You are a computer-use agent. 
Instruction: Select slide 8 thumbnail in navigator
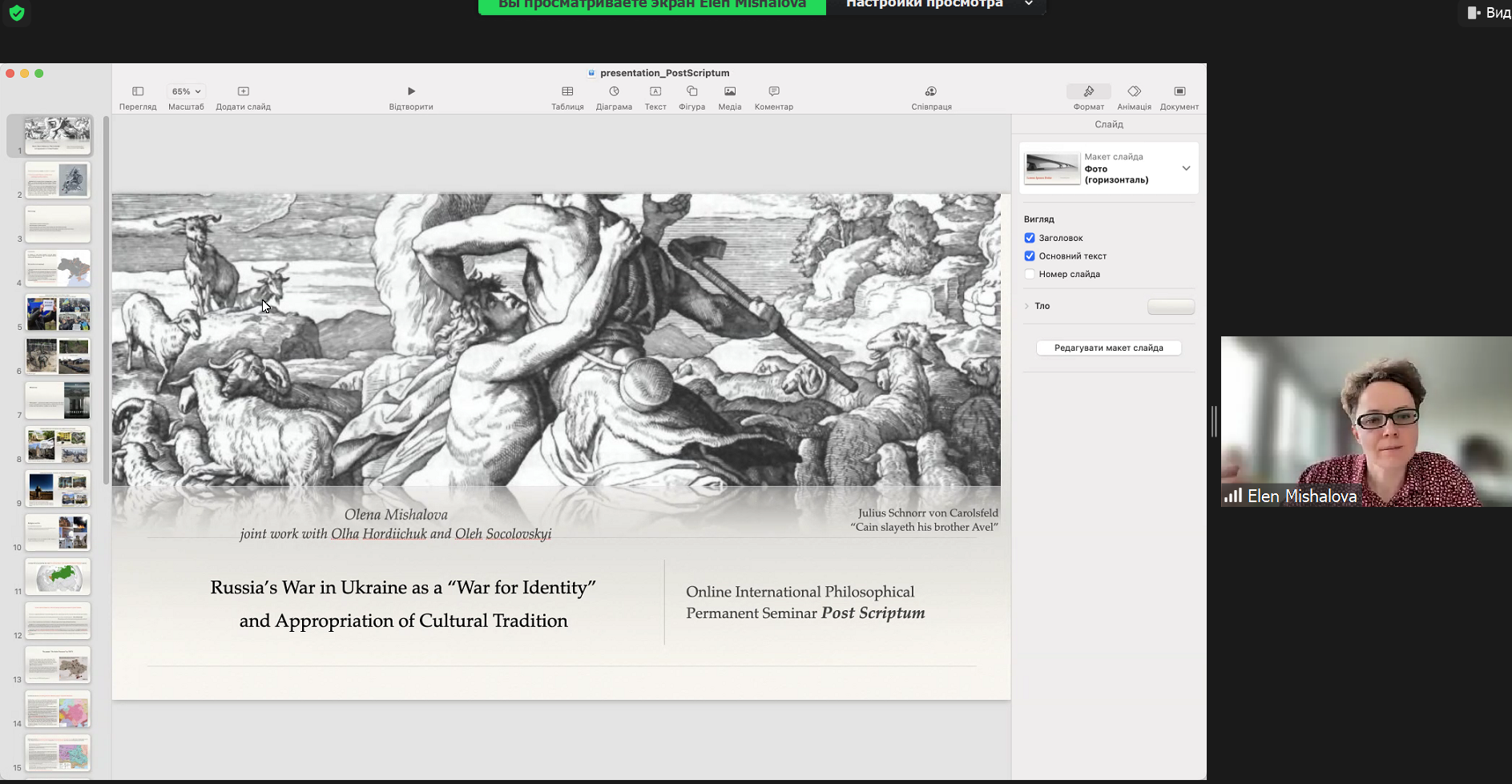(x=58, y=444)
